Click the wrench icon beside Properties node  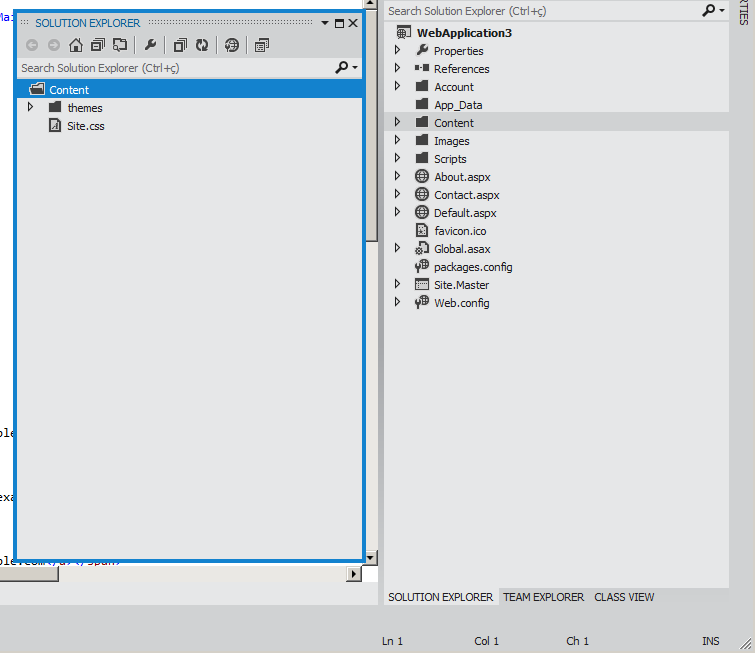(422, 50)
